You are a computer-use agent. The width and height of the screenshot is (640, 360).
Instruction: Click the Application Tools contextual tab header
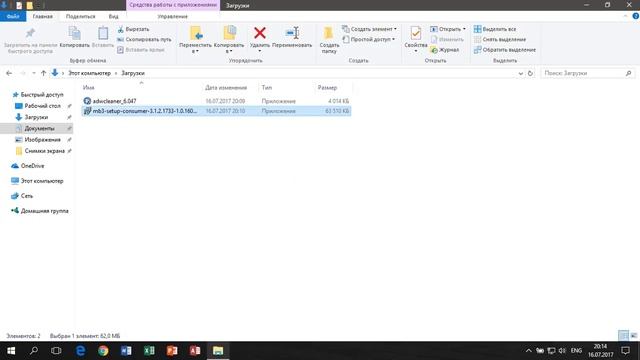[x=173, y=5]
